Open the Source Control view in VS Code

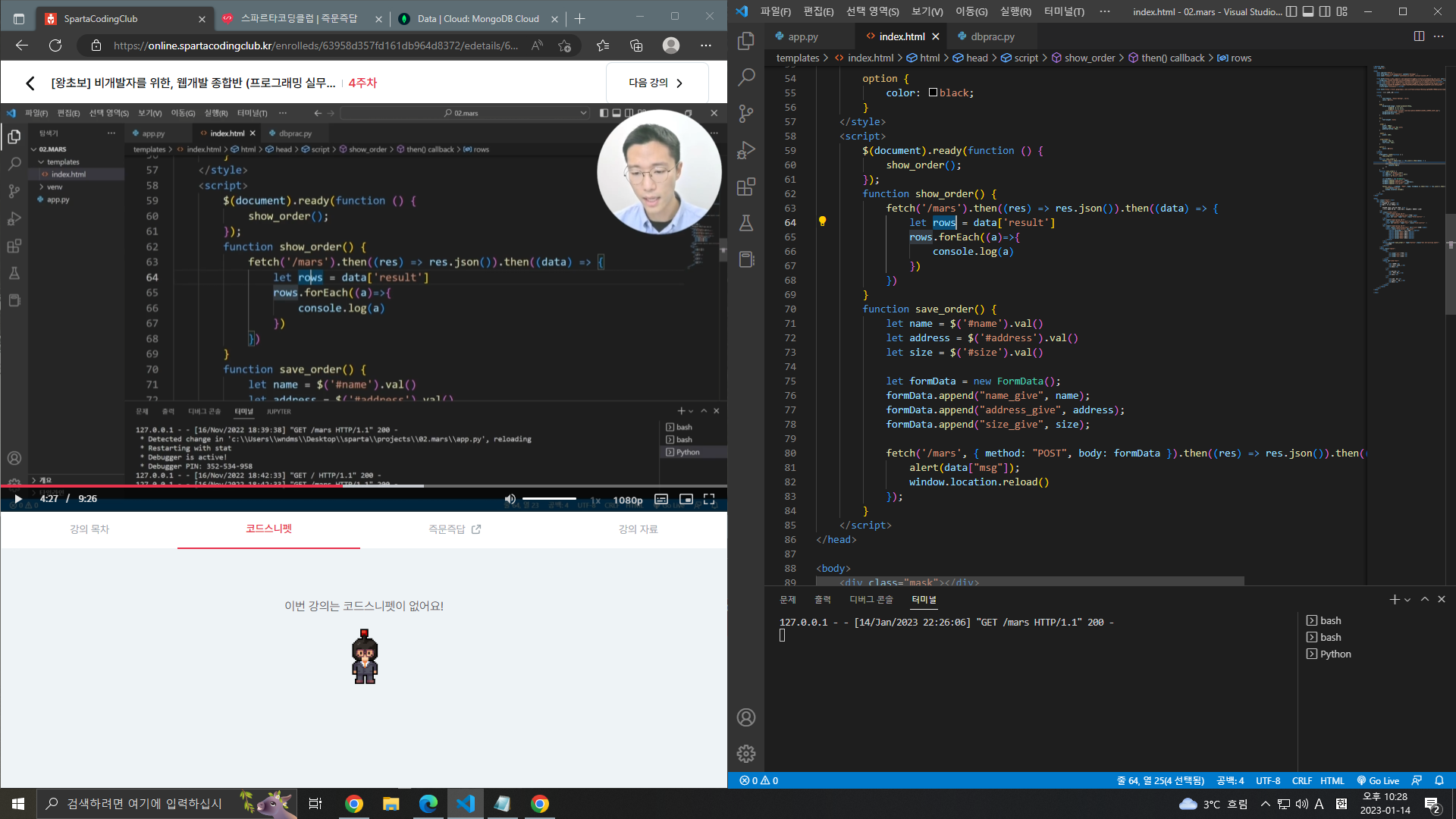click(746, 113)
